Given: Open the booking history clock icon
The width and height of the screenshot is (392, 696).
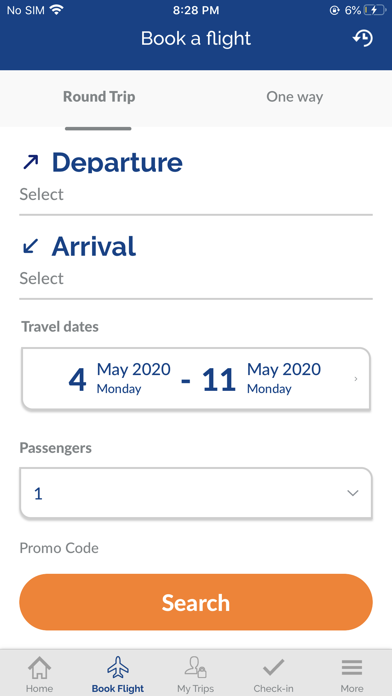Looking at the screenshot, I should [363, 39].
